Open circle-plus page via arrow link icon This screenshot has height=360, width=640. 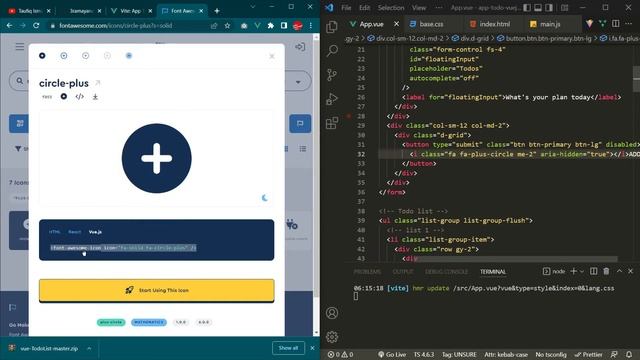coord(98,83)
